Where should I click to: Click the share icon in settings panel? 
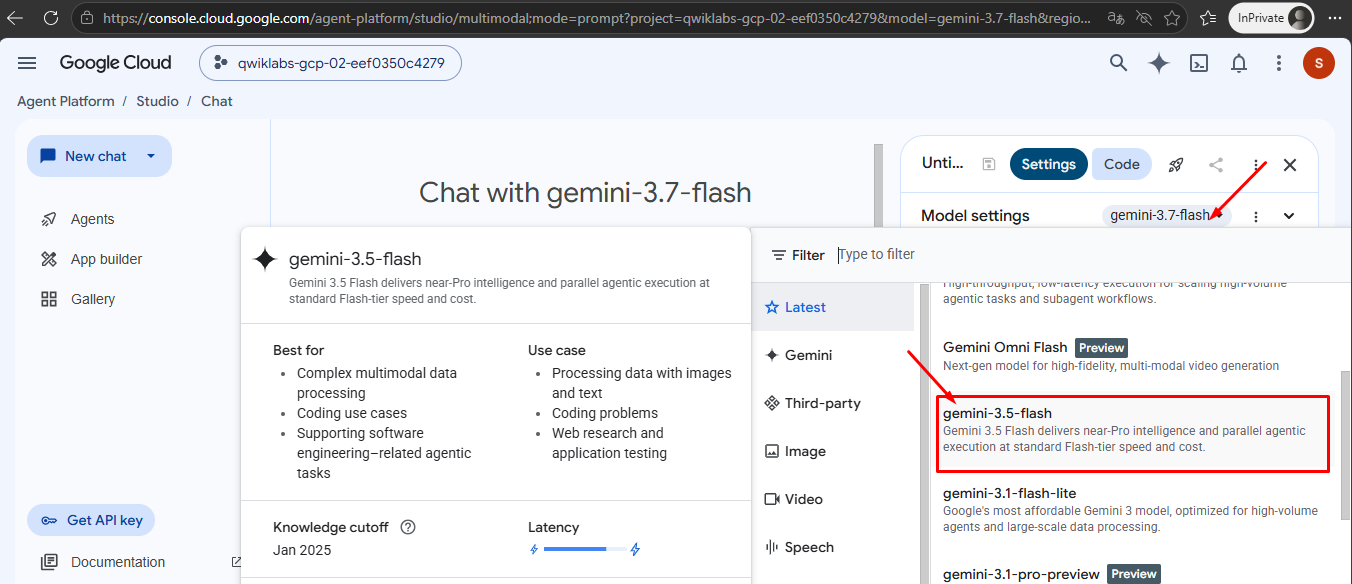tap(1216, 165)
